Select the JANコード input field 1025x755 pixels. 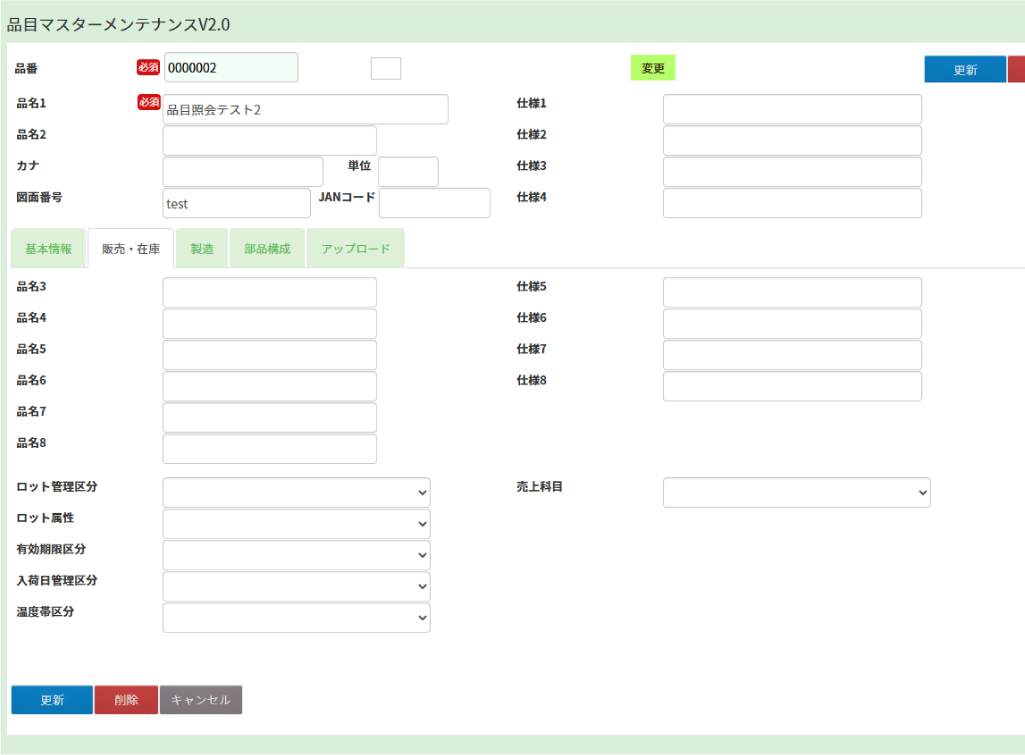(x=434, y=204)
